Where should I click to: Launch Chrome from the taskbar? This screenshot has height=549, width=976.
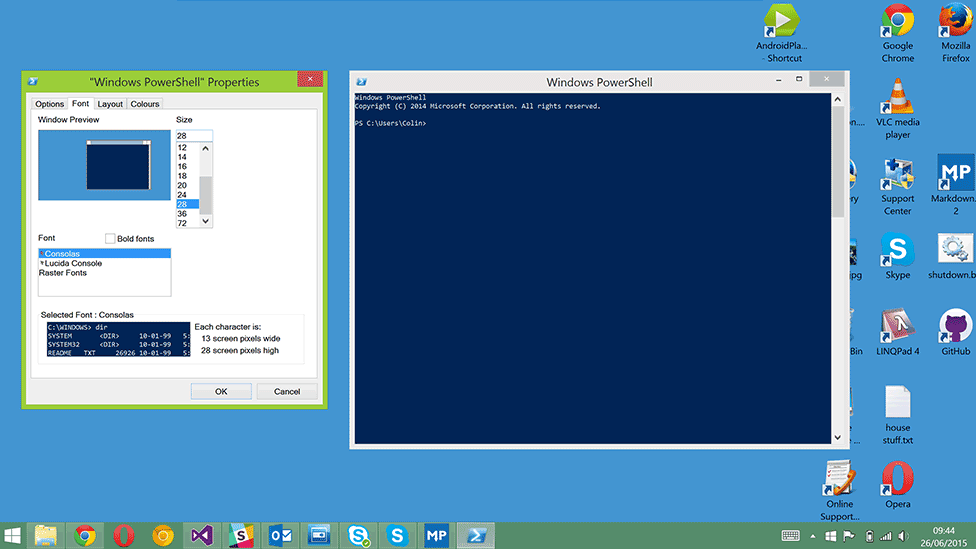[x=85, y=535]
